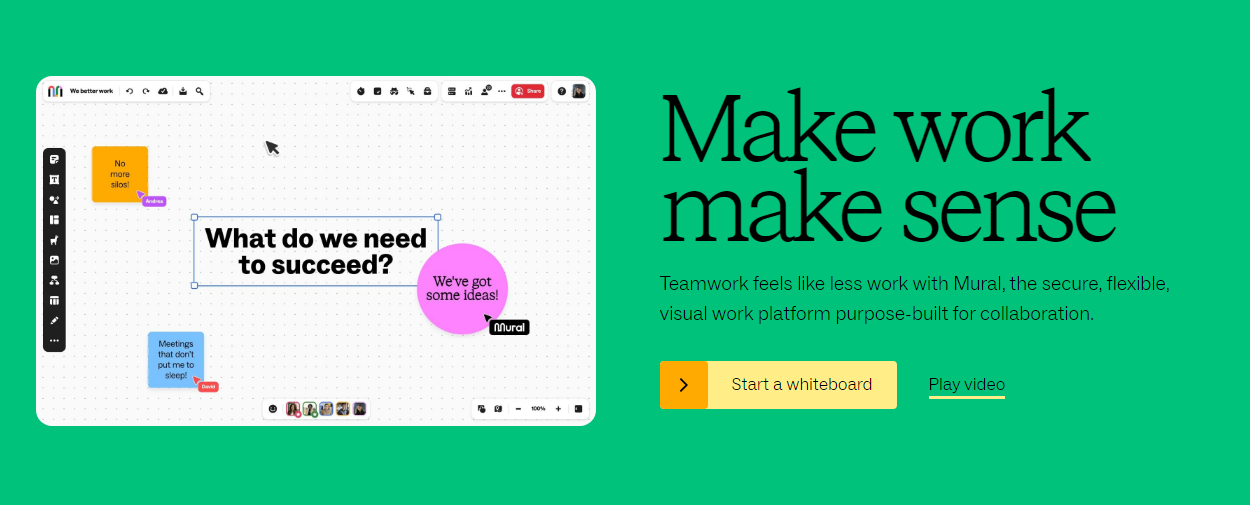Toggle the side panel icon at bottom right
Image resolution: width=1250 pixels, height=505 pixels.
(x=578, y=409)
